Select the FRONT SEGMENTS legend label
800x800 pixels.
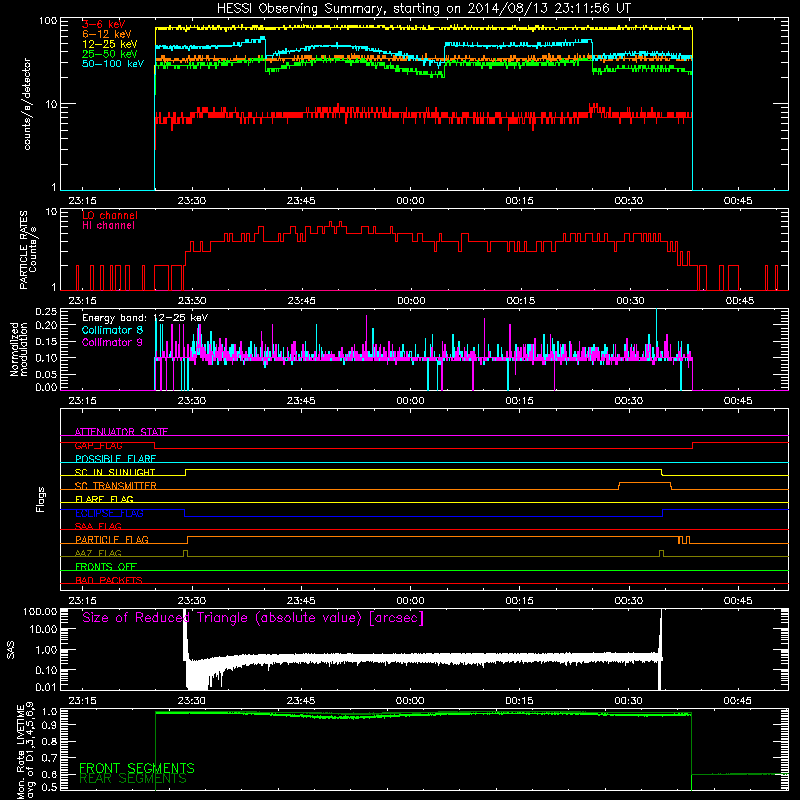137,768
